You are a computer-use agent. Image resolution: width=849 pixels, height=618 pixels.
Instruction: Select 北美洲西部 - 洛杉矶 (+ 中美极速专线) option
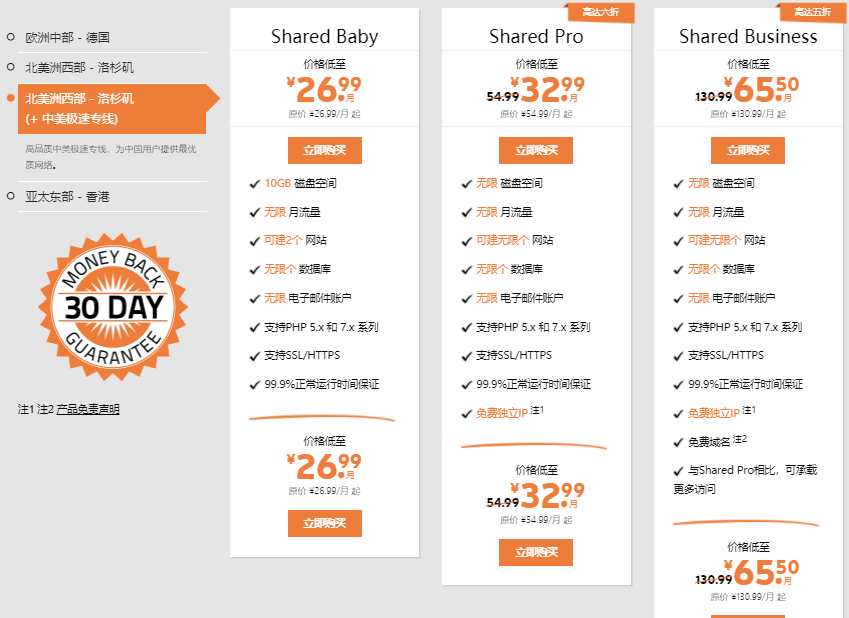click(79, 108)
